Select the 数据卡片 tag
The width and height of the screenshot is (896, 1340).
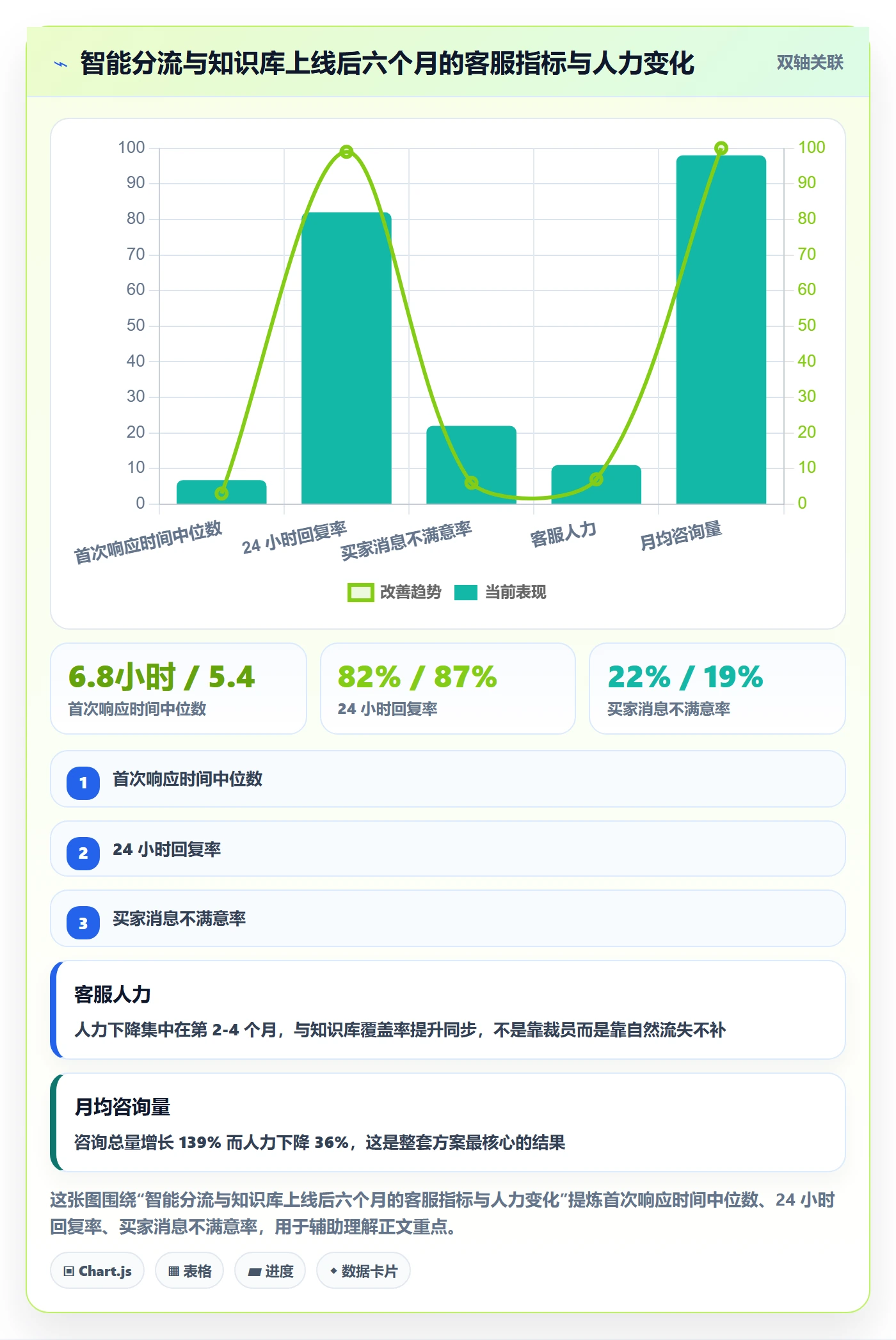point(364,1271)
